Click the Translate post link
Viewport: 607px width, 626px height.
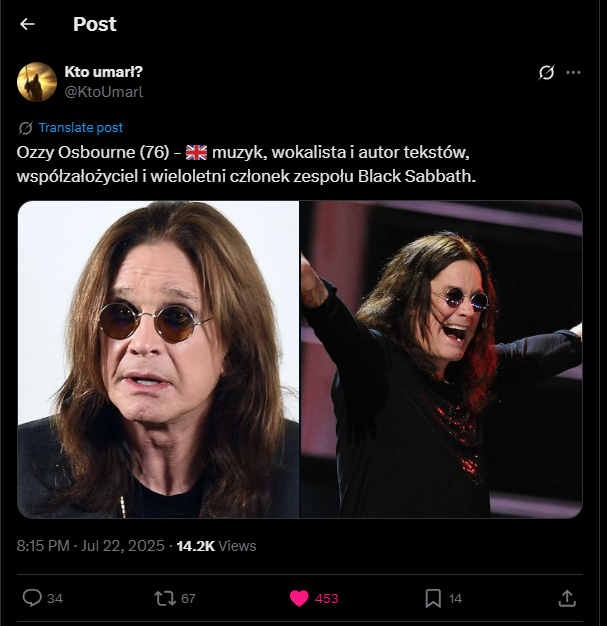point(80,128)
